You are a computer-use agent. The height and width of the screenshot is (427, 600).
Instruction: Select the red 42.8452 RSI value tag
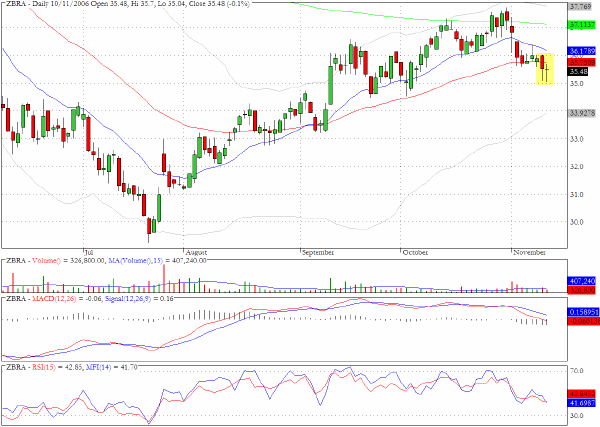pos(582,394)
